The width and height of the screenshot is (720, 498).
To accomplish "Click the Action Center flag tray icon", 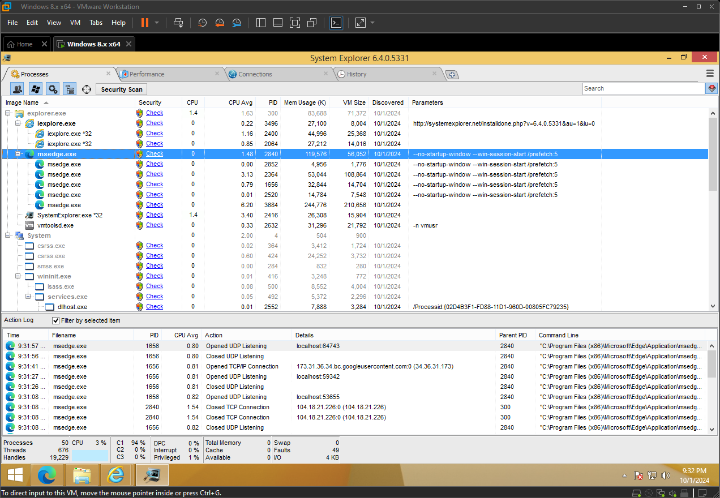I will [638, 476].
